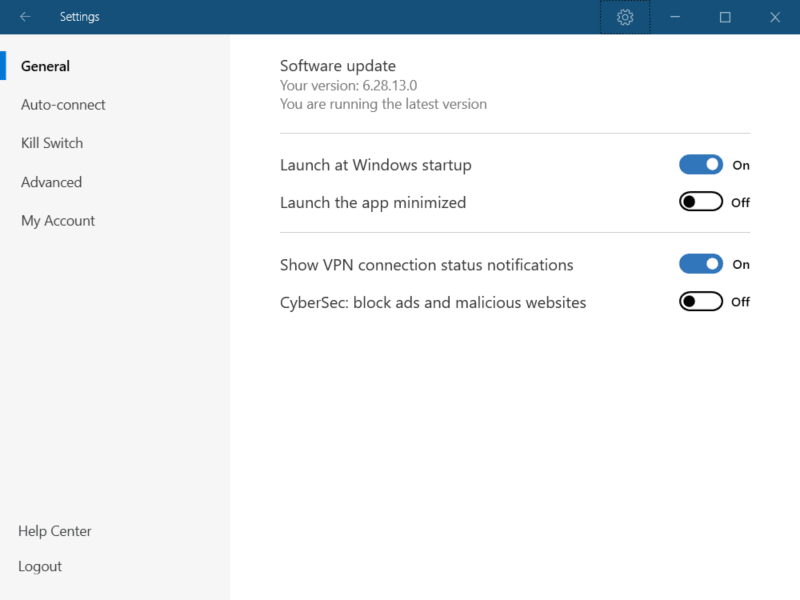This screenshot has width=800, height=600.
Task: Open the settings gear icon
Action: point(625,17)
